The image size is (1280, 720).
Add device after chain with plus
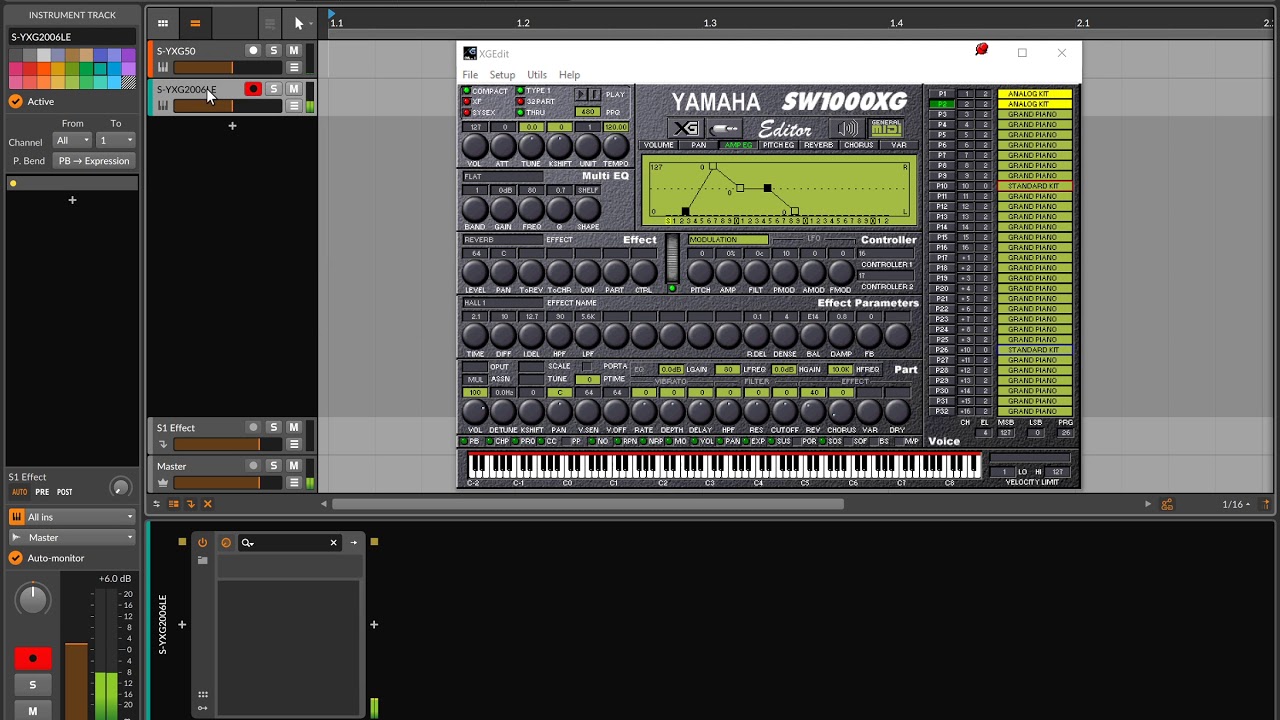[x=374, y=625]
